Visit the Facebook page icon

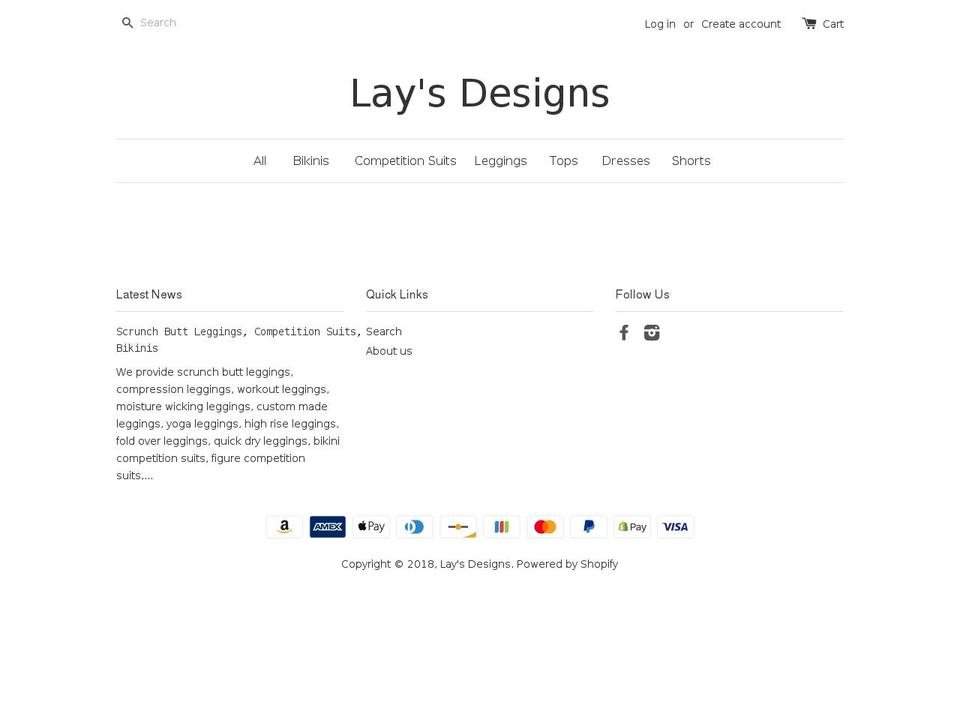pos(624,332)
